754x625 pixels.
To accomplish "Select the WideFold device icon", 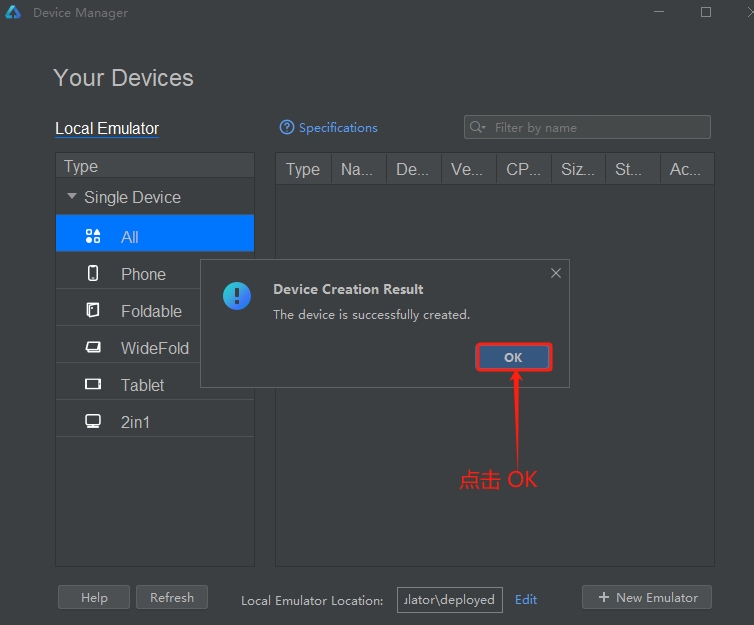I will coord(93,347).
